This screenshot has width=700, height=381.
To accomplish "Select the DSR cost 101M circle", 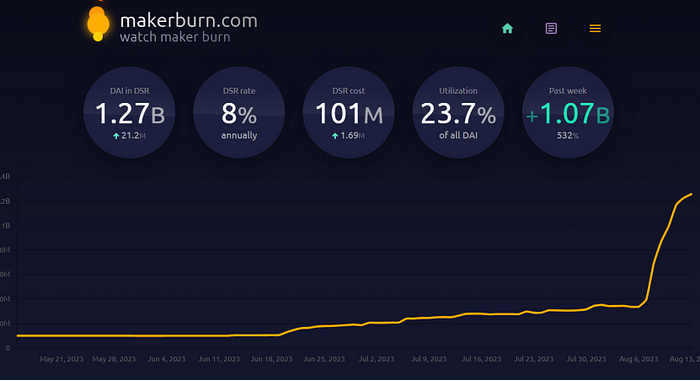I will [349, 113].
